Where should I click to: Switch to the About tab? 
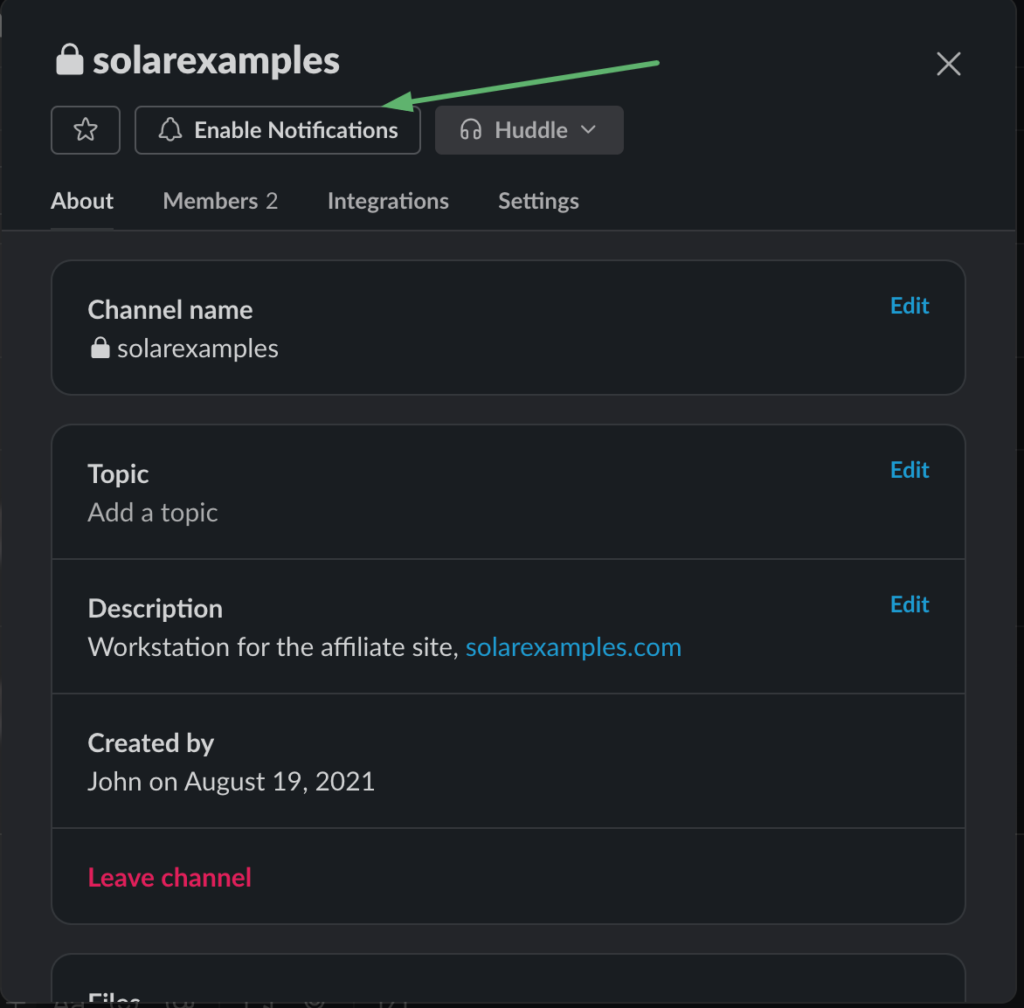[82, 201]
